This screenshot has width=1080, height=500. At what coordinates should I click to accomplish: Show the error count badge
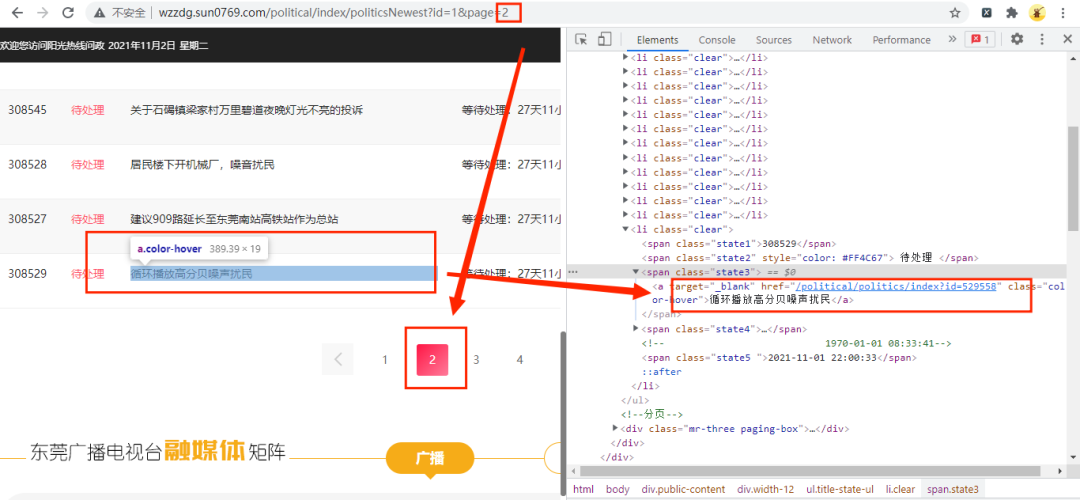(979, 39)
